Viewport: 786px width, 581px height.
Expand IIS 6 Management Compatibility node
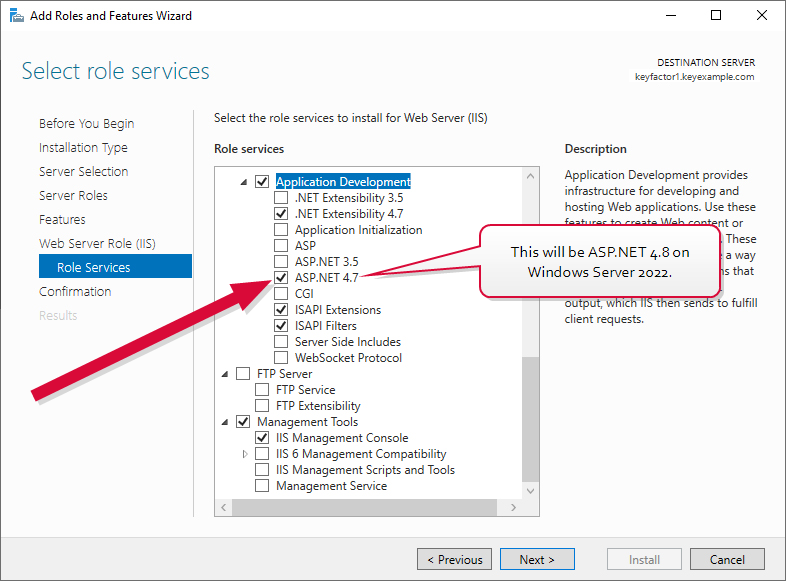pyautogui.click(x=246, y=454)
